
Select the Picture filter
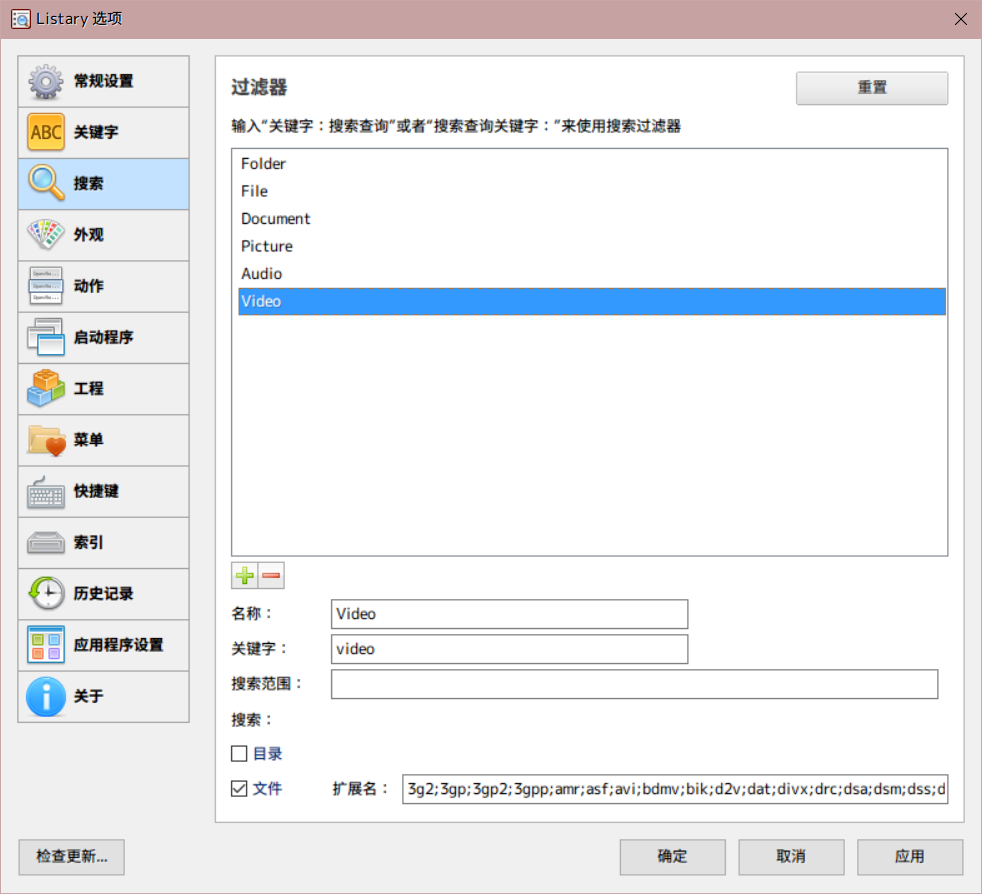pos(592,246)
